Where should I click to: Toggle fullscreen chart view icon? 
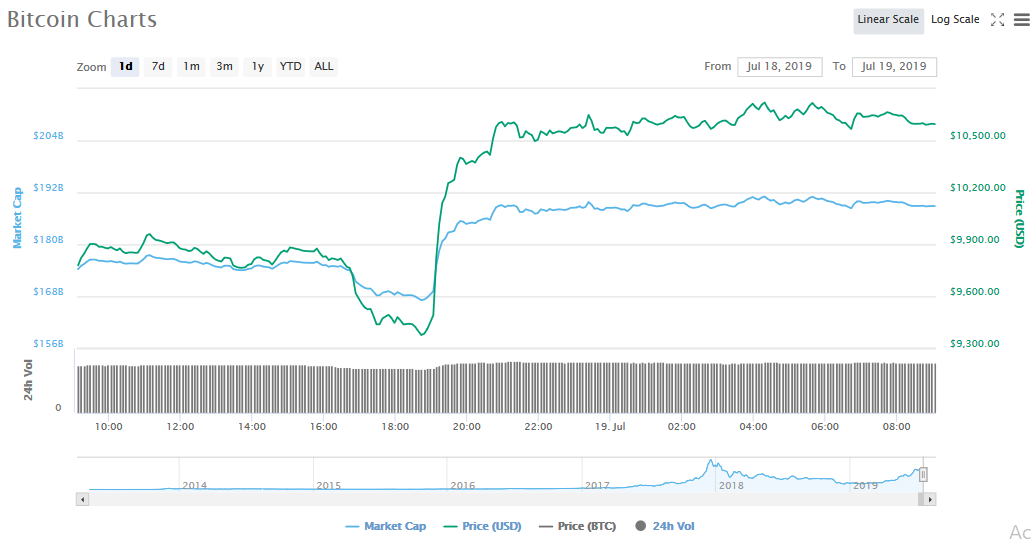[x=997, y=20]
